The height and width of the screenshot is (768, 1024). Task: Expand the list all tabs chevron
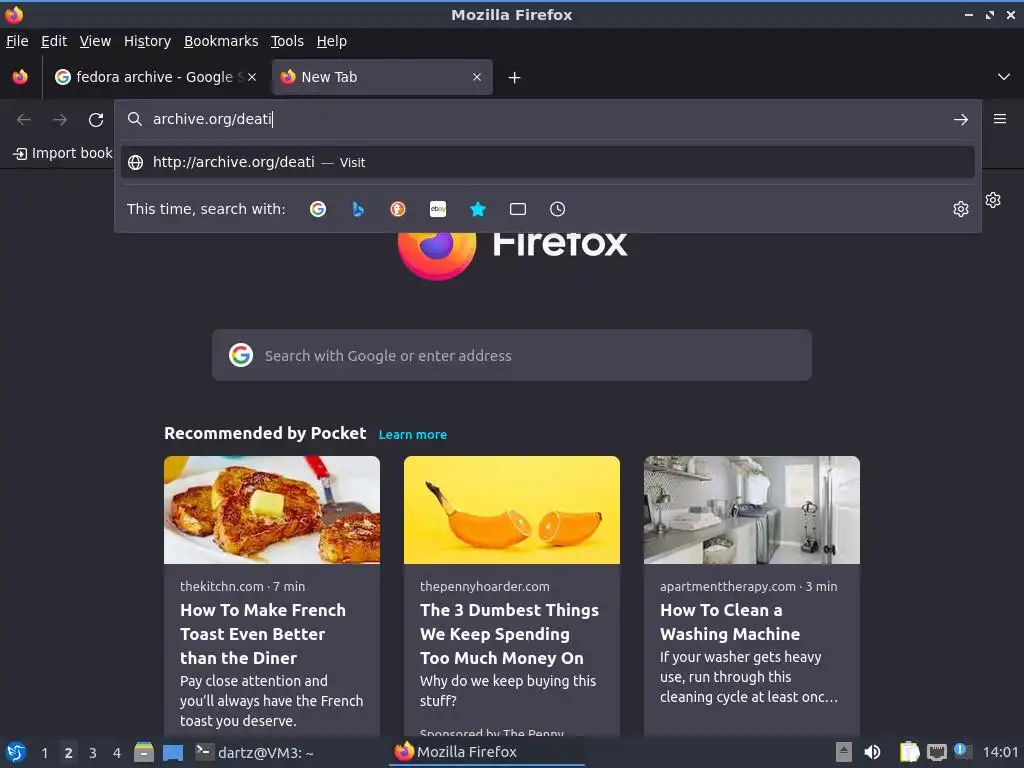[x=1004, y=77]
